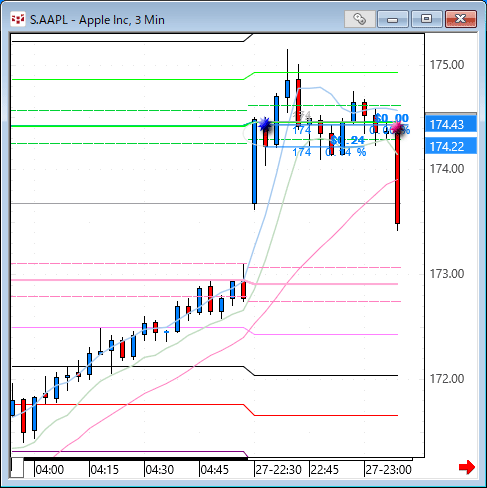Close the S.AAPL chart window

461,19
